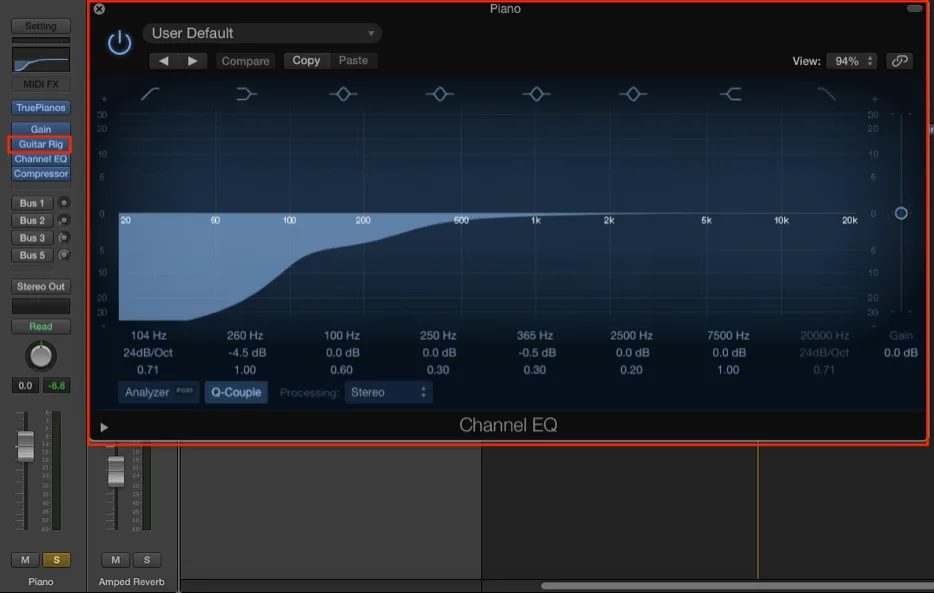Select the 0.20 Q value
The width and height of the screenshot is (934, 593).
[631, 370]
